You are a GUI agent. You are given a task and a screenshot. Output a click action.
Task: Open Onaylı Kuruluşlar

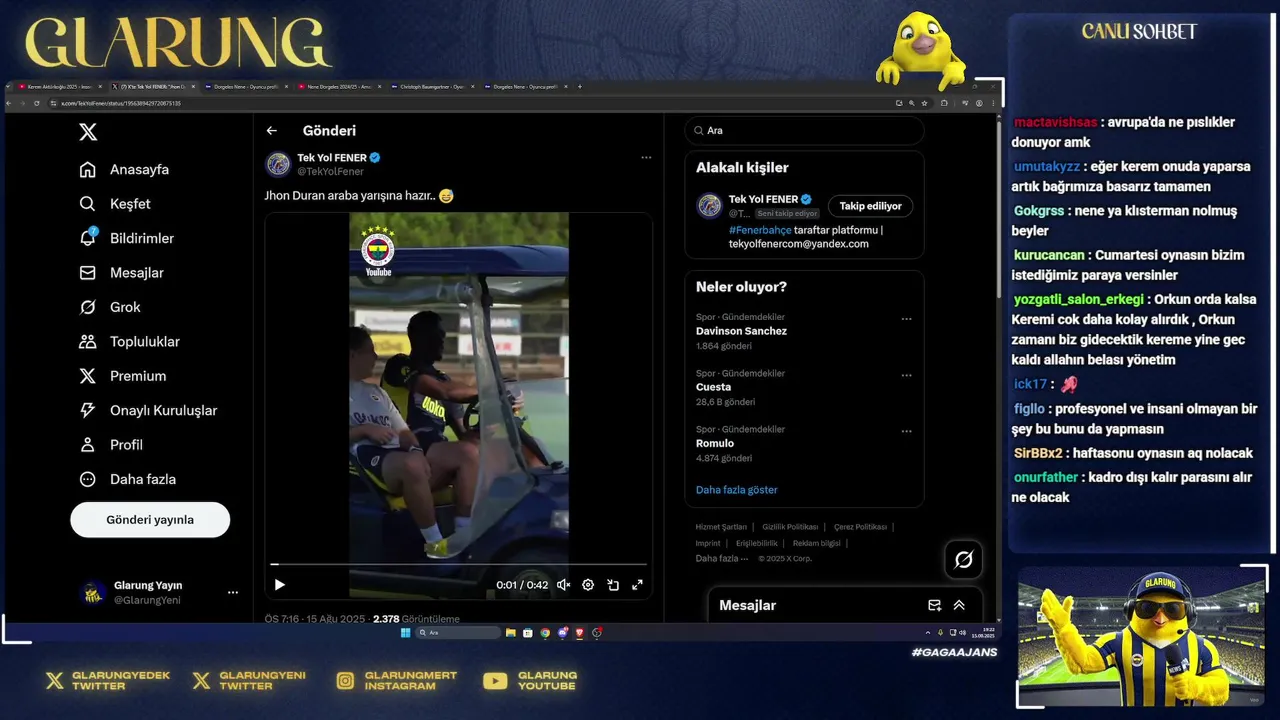tap(148, 411)
